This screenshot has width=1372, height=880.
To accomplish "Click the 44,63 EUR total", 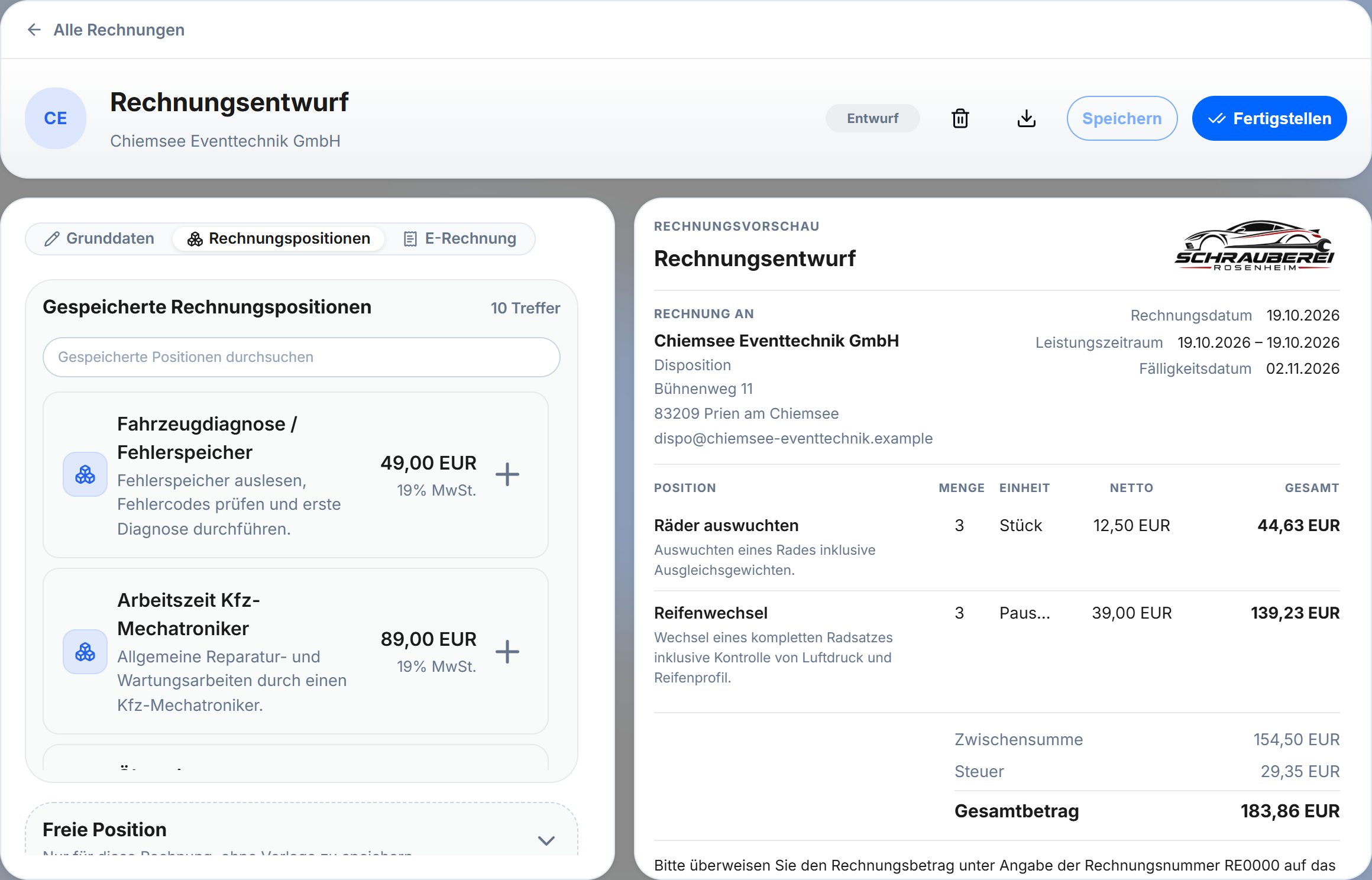I will (1298, 526).
